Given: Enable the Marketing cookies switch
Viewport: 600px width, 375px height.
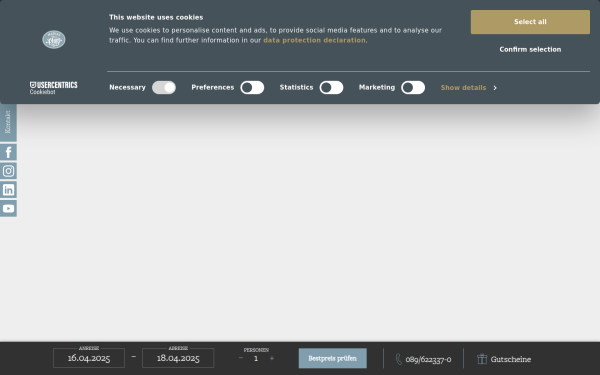Looking at the screenshot, I should (x=413, y=88).
